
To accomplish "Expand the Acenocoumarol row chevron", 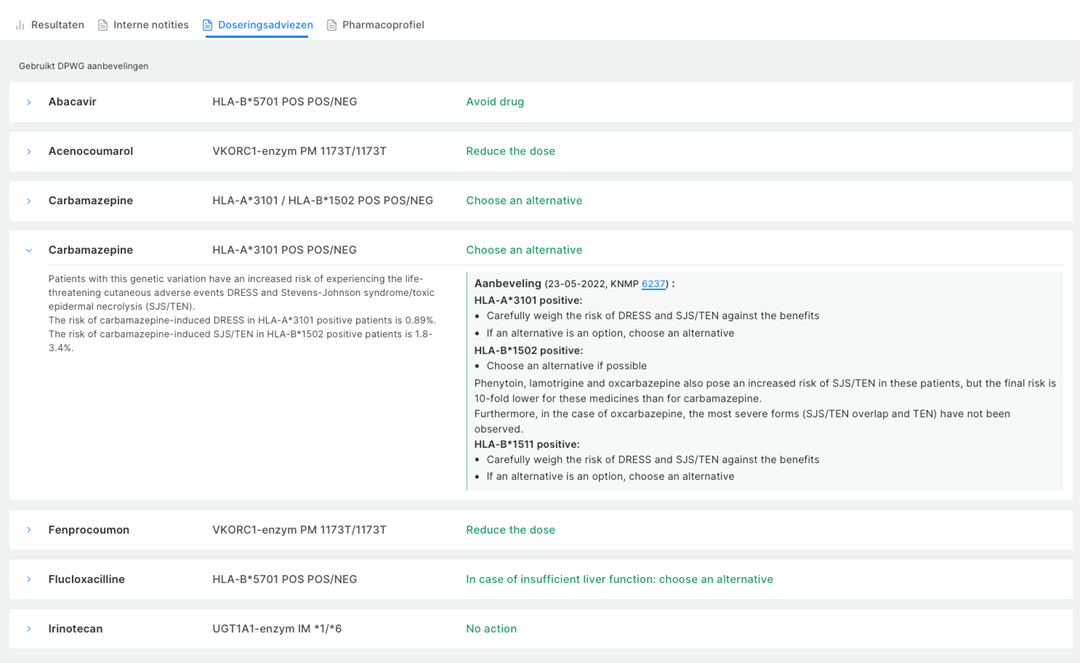I will (x=29, y=152).
